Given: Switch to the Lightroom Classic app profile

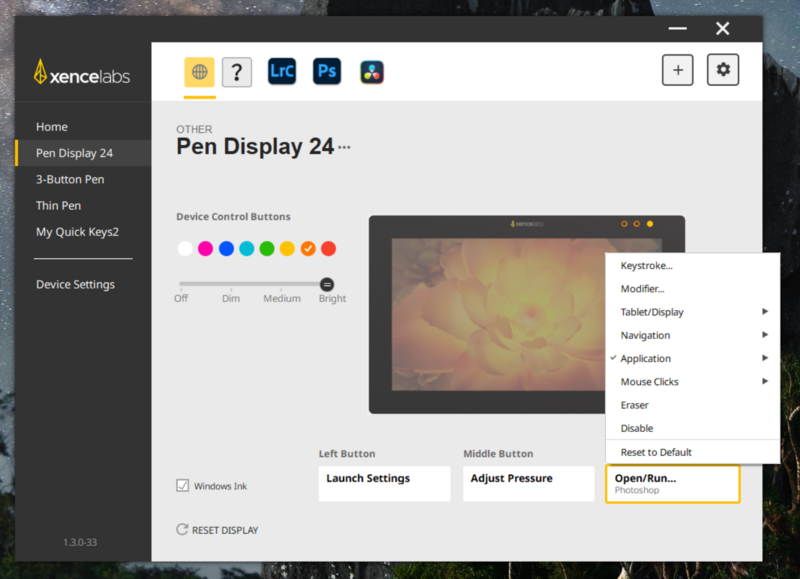Looking at the screenshot, I should tap(282, 71).
